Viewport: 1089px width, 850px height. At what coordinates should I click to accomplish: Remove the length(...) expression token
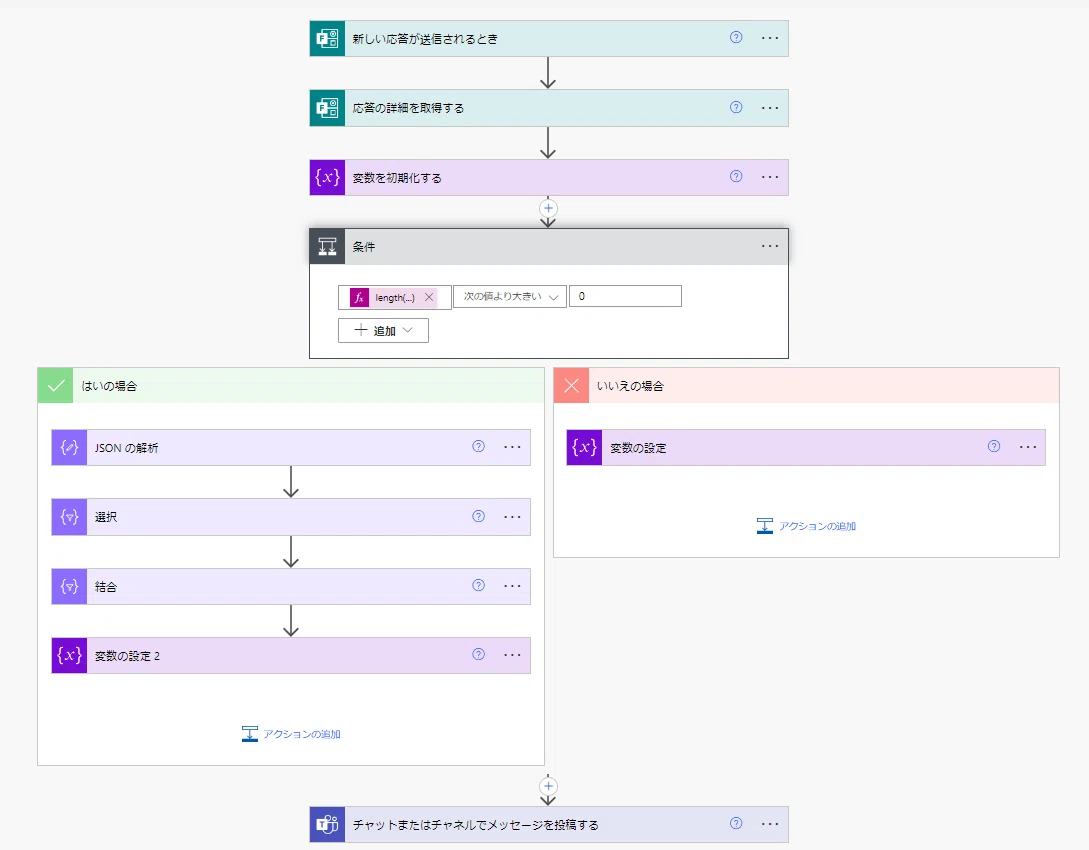coord(429,297)
